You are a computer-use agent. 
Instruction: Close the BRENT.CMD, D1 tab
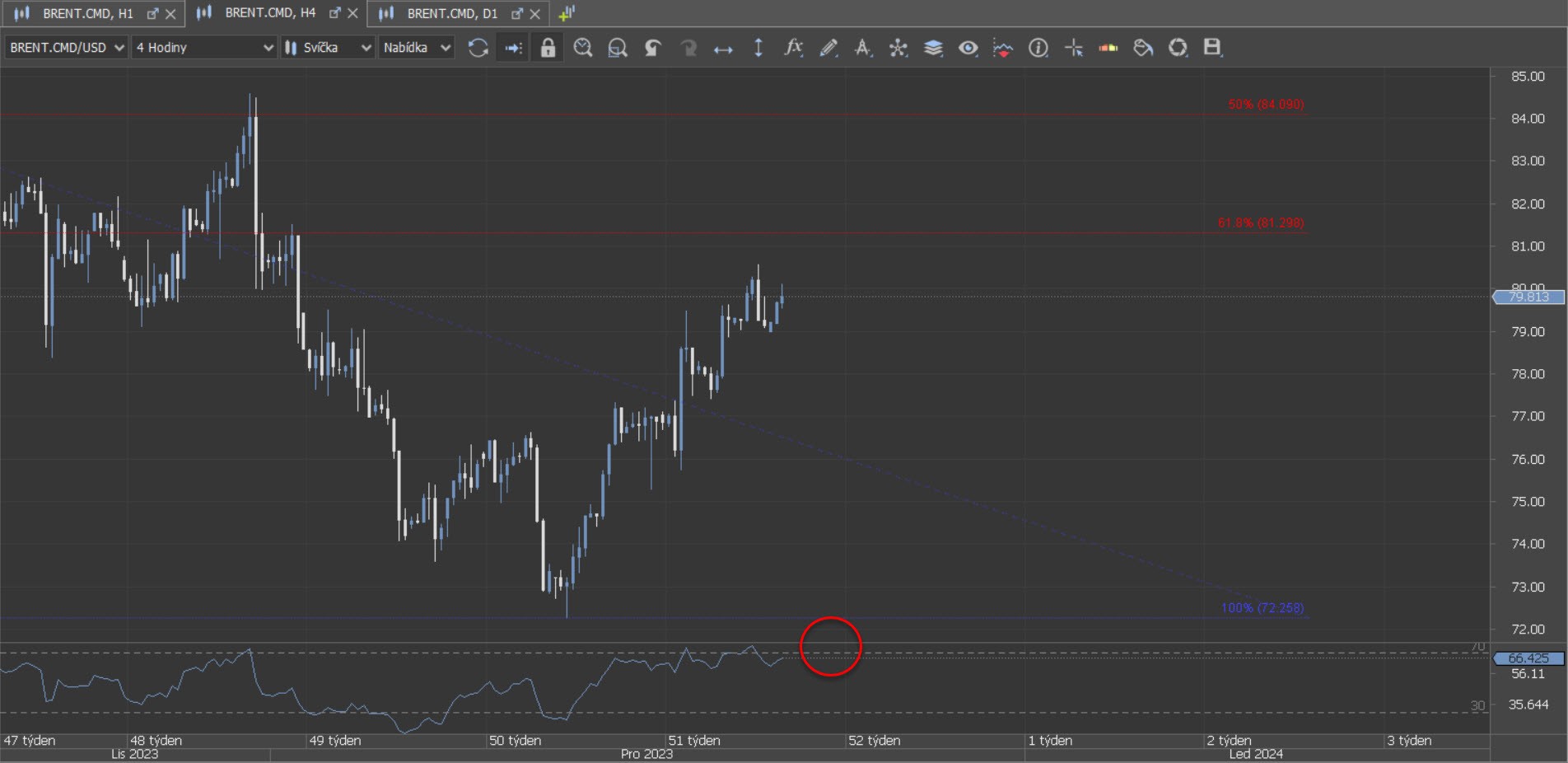pos(535,14)
